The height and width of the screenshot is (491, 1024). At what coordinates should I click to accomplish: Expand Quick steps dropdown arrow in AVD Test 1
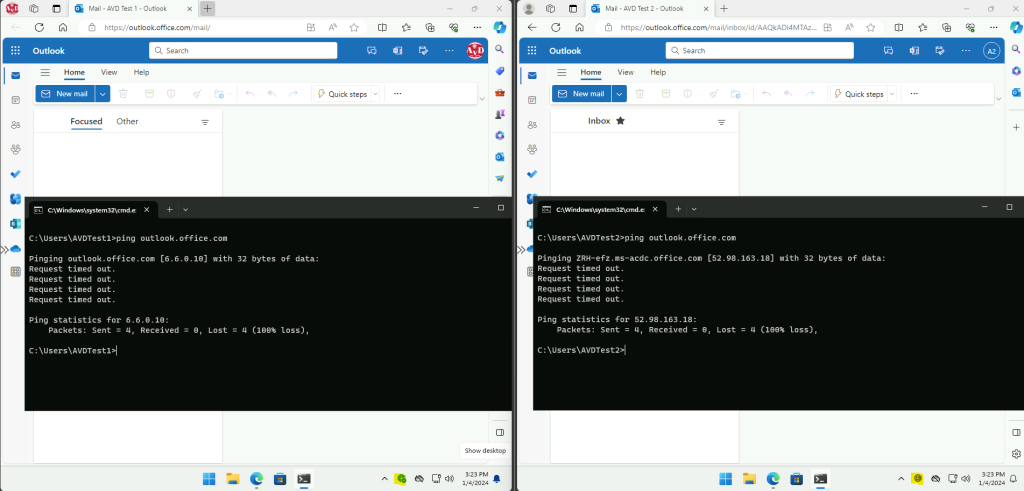[x=375, y=94]
